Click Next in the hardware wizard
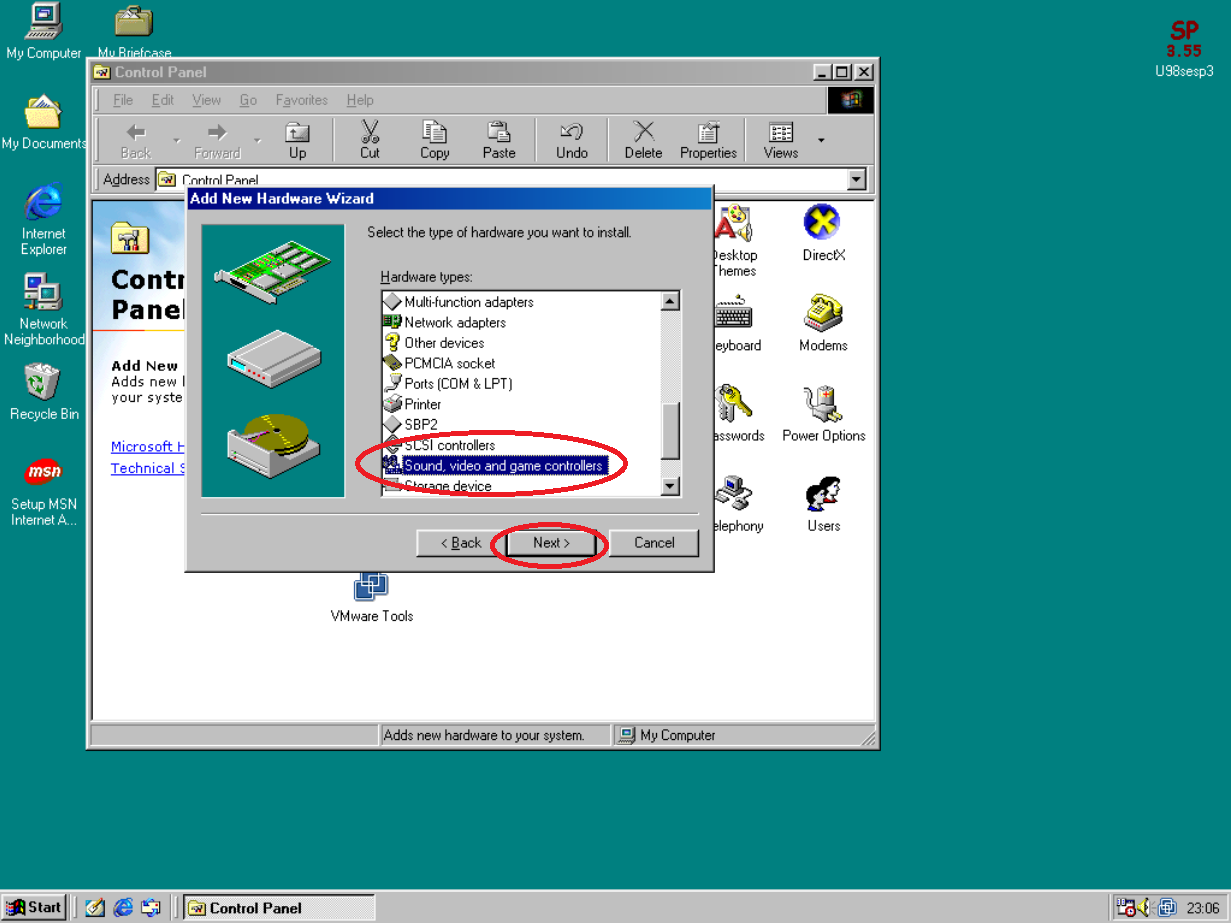1231x923 pixels. coord(551,543)
